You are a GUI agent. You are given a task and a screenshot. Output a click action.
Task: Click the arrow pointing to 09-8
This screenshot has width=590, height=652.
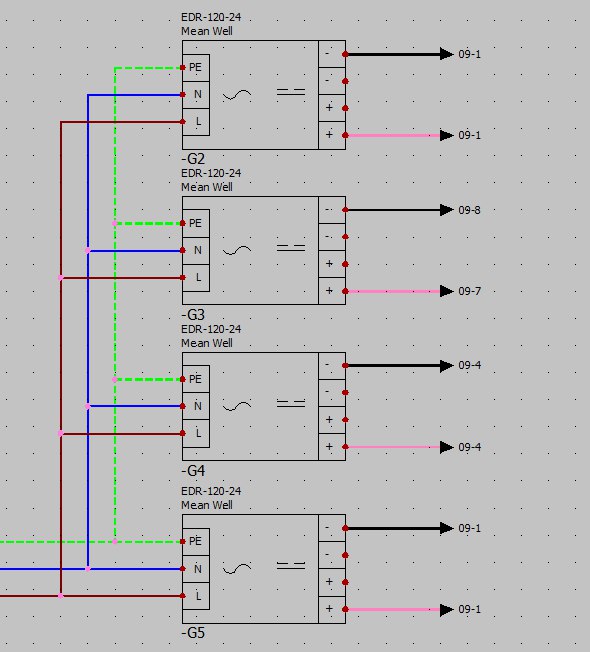click(x=447, y=210)
